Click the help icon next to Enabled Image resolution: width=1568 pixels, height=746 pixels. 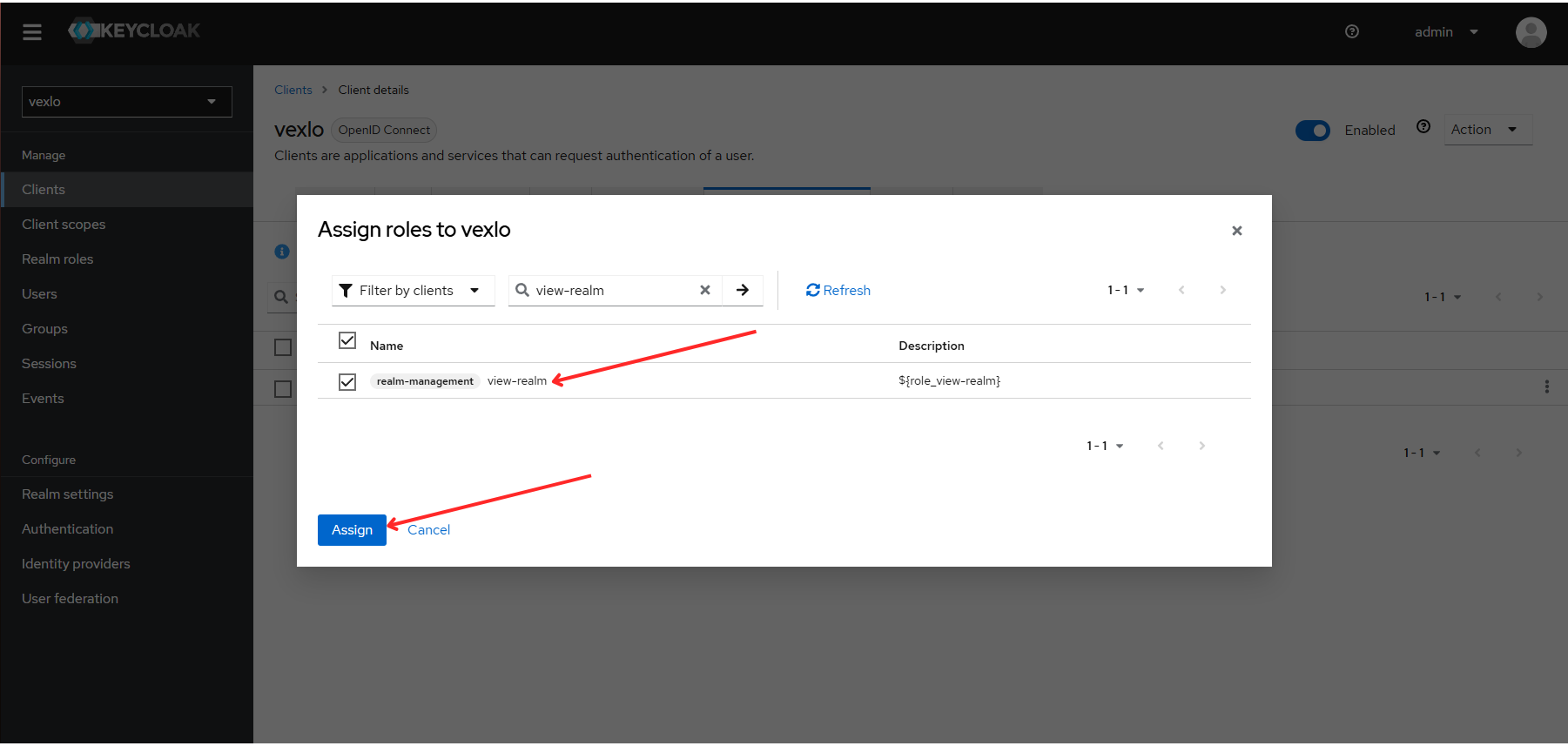1423,126
